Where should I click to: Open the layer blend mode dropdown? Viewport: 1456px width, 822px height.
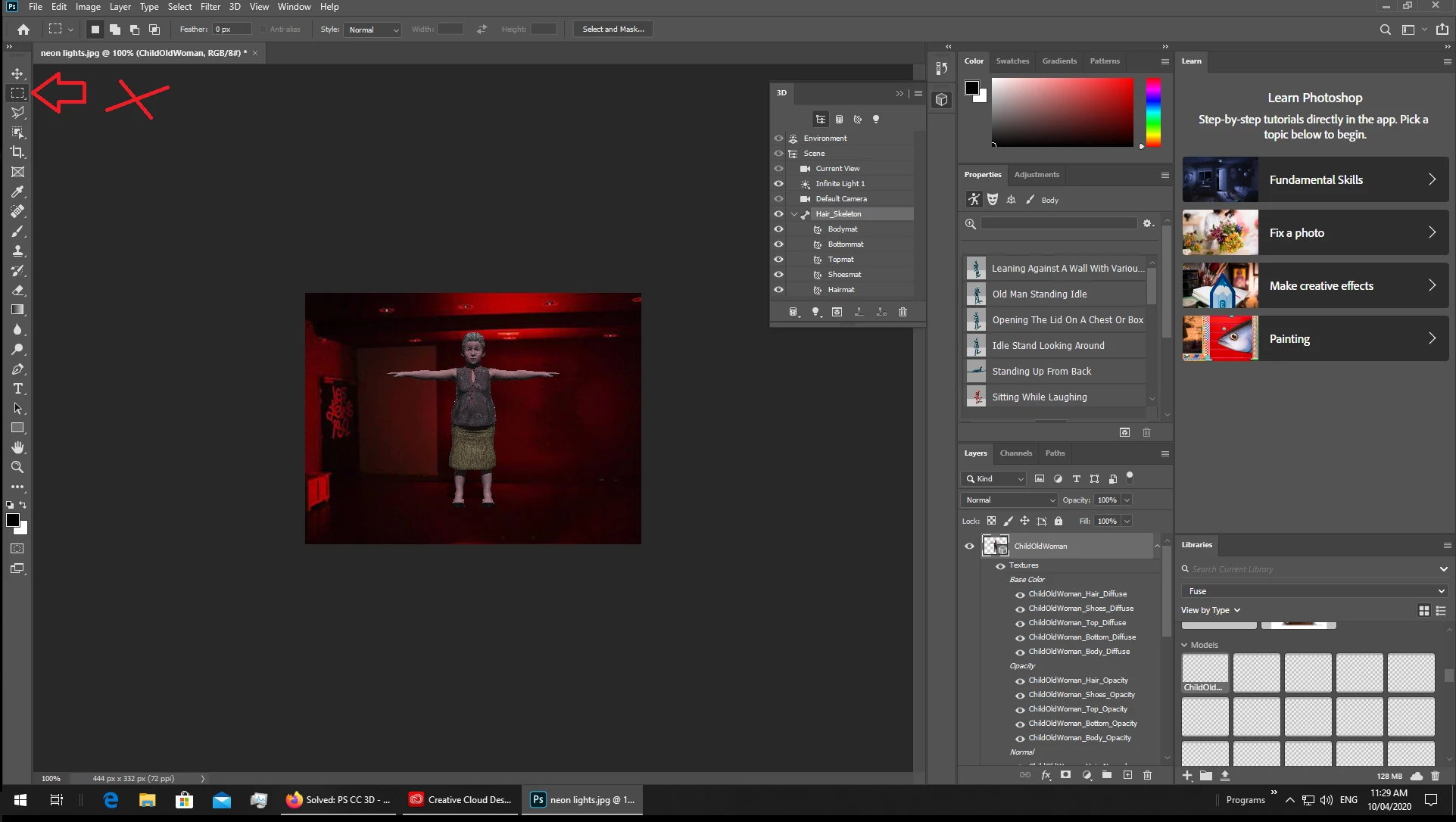(x=1009, y=500)
